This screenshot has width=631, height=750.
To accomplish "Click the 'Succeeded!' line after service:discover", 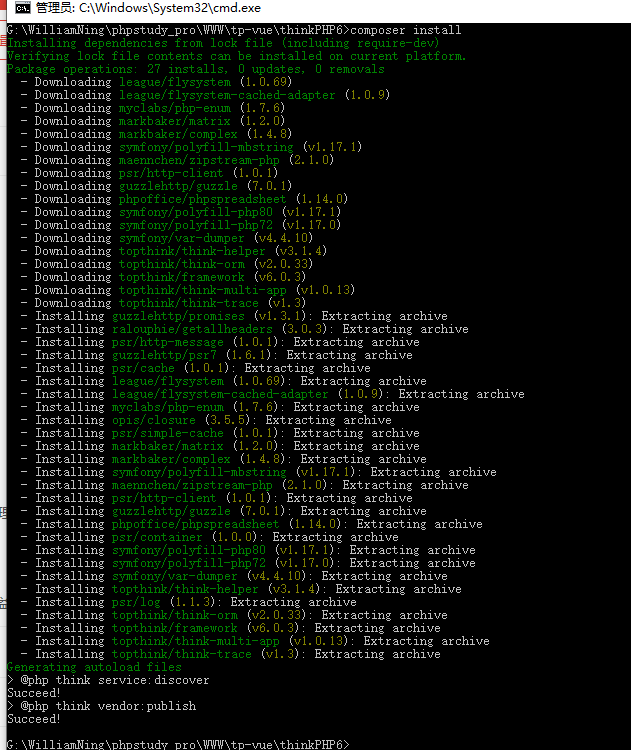I will [33, 693].
